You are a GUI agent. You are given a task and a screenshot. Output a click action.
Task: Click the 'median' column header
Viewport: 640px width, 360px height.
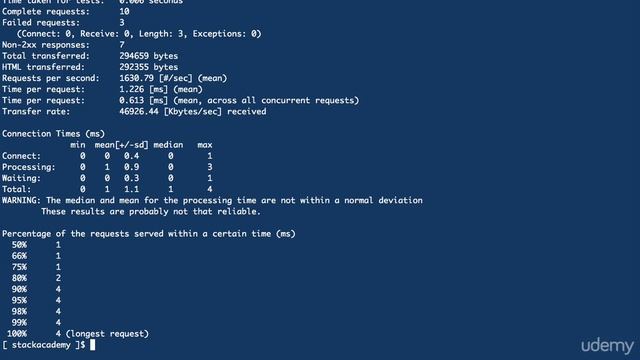[x=168, y=145]
